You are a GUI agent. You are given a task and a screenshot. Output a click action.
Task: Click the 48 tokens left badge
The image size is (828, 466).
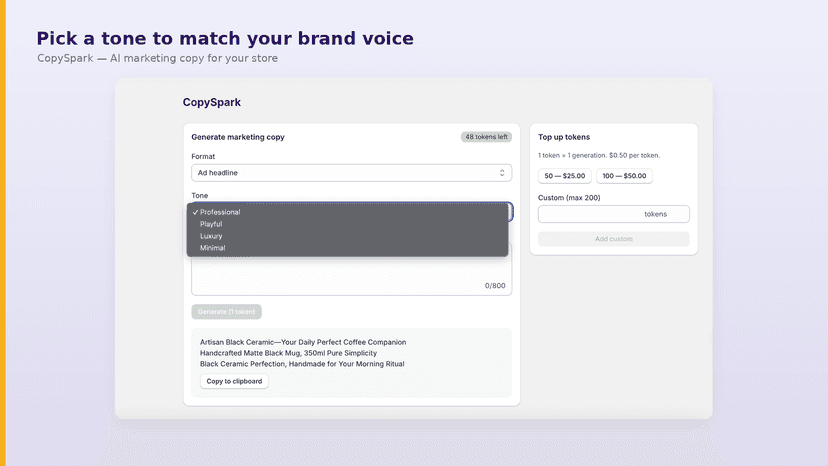[486, 137]
